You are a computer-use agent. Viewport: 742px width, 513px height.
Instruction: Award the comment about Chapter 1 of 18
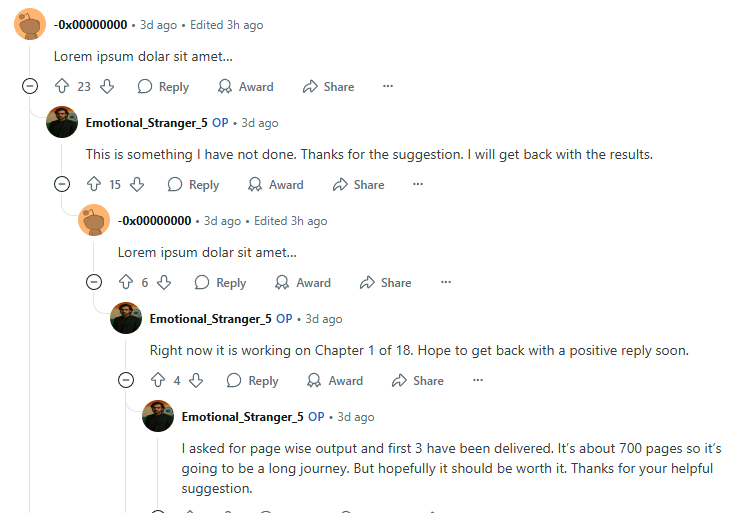click(x=334, y=381)
